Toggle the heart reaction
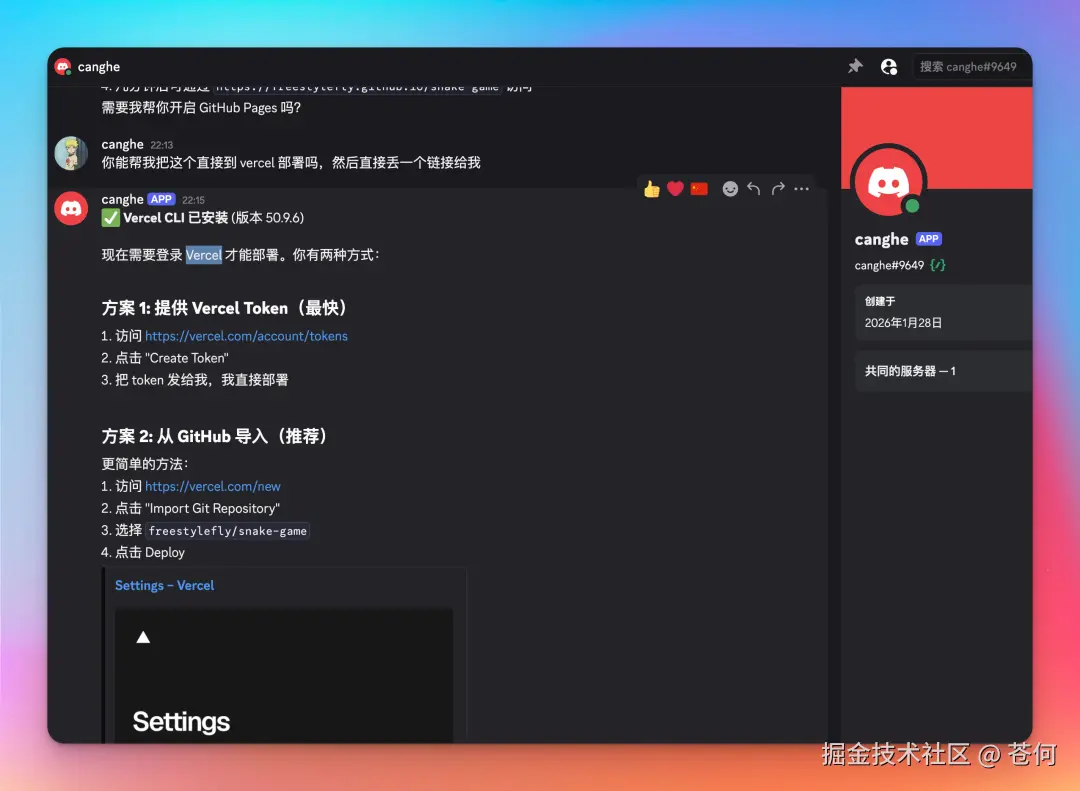The width and height of the screenshot is (1080, 791). pyautogui.click(x=675, y=188)
